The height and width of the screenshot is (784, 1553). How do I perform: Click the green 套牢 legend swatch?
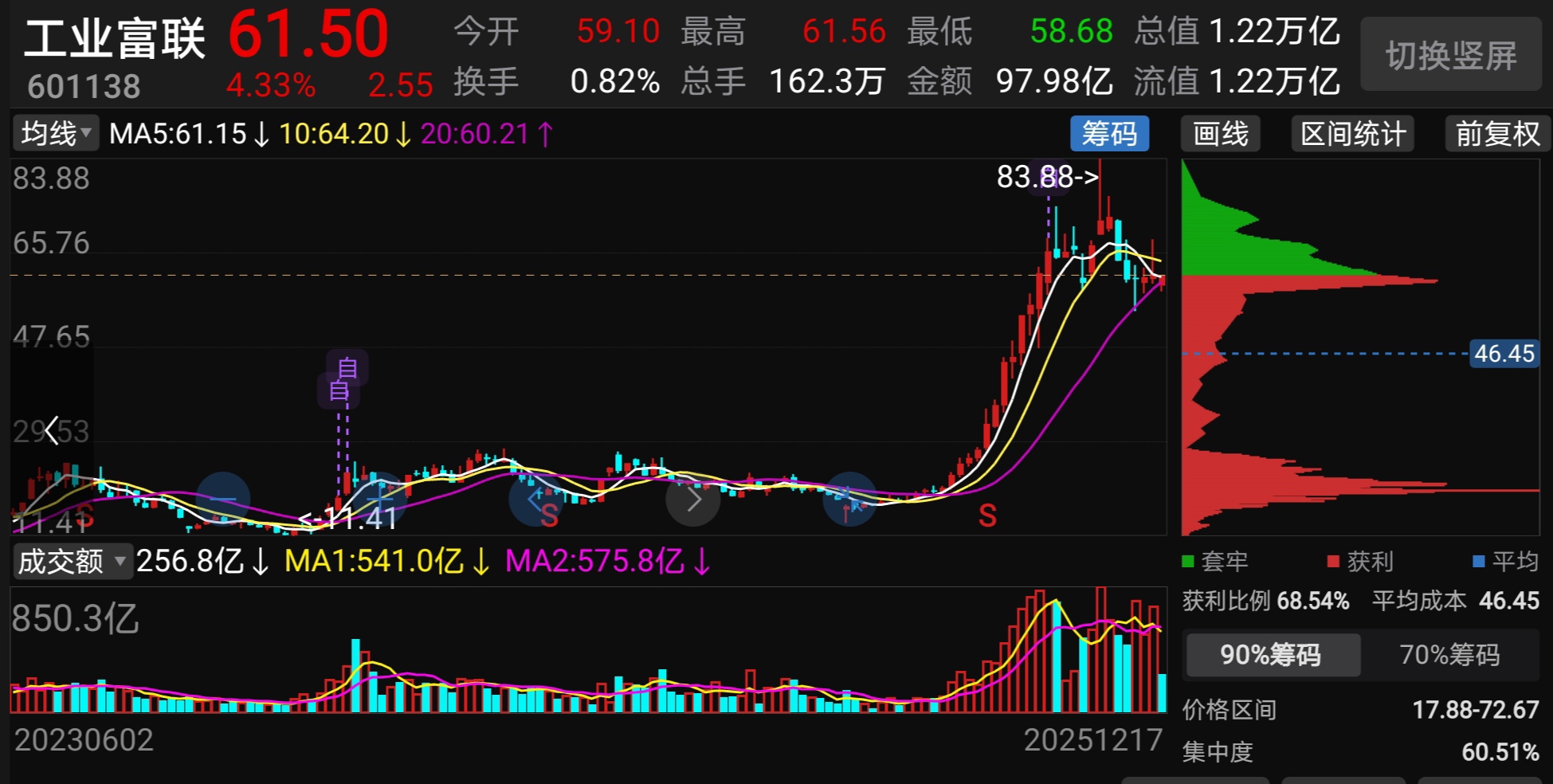click(x=1188, y=562)
